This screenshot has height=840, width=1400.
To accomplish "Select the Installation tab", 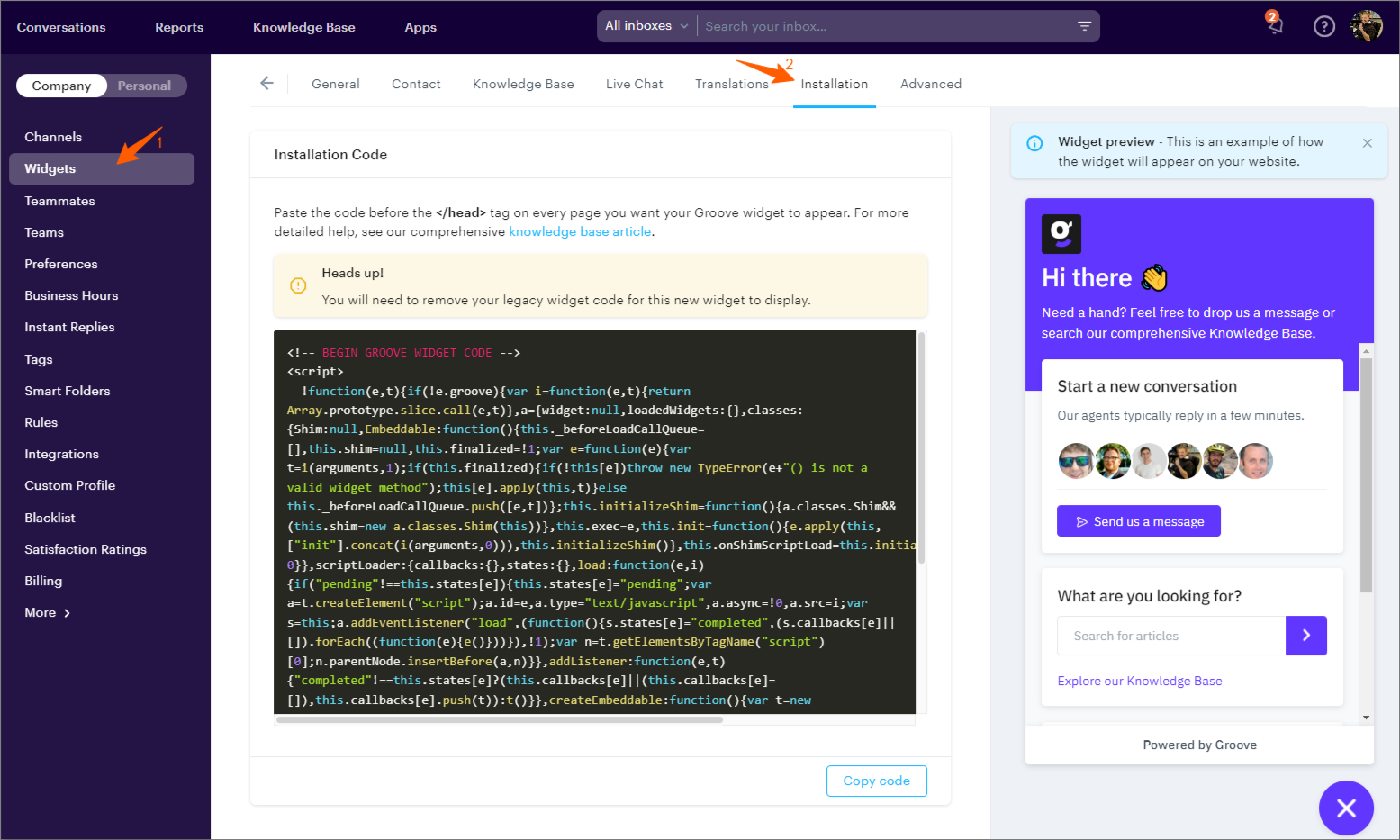I will coord(835,84).
